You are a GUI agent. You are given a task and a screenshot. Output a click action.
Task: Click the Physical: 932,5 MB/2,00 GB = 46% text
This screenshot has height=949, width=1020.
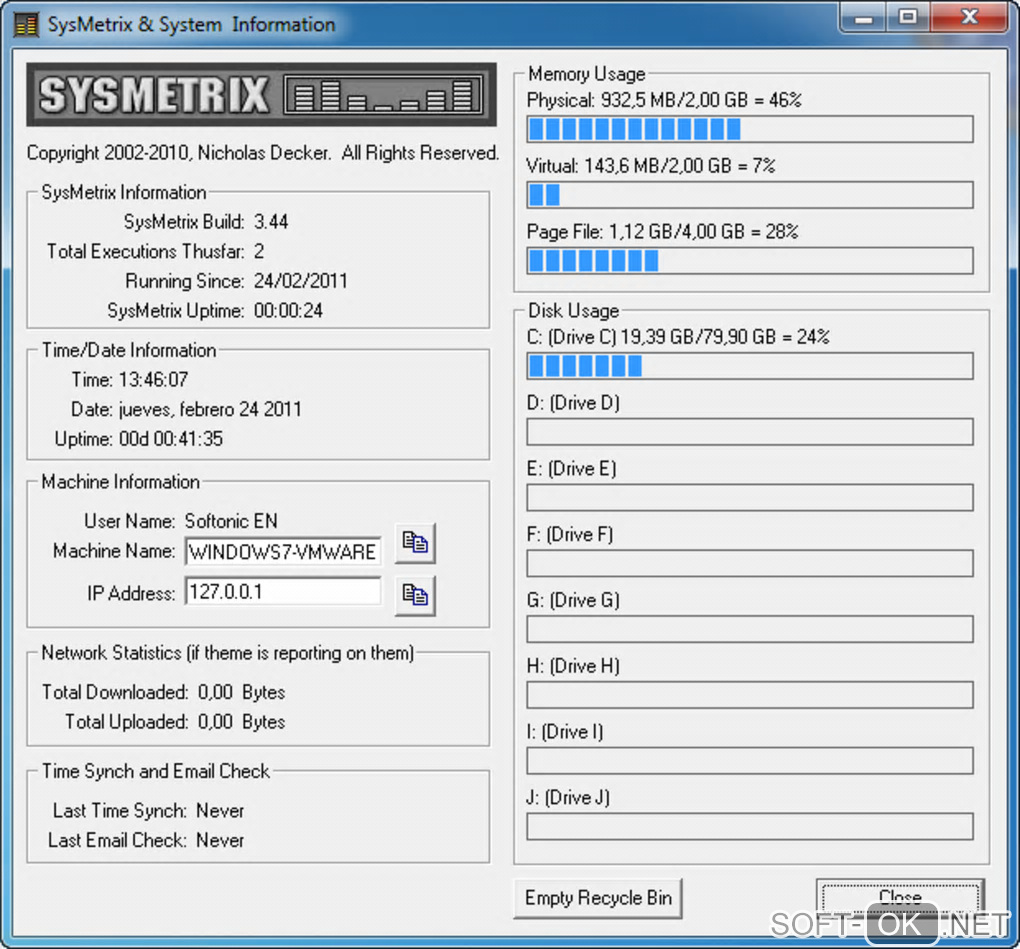point(664,100)
